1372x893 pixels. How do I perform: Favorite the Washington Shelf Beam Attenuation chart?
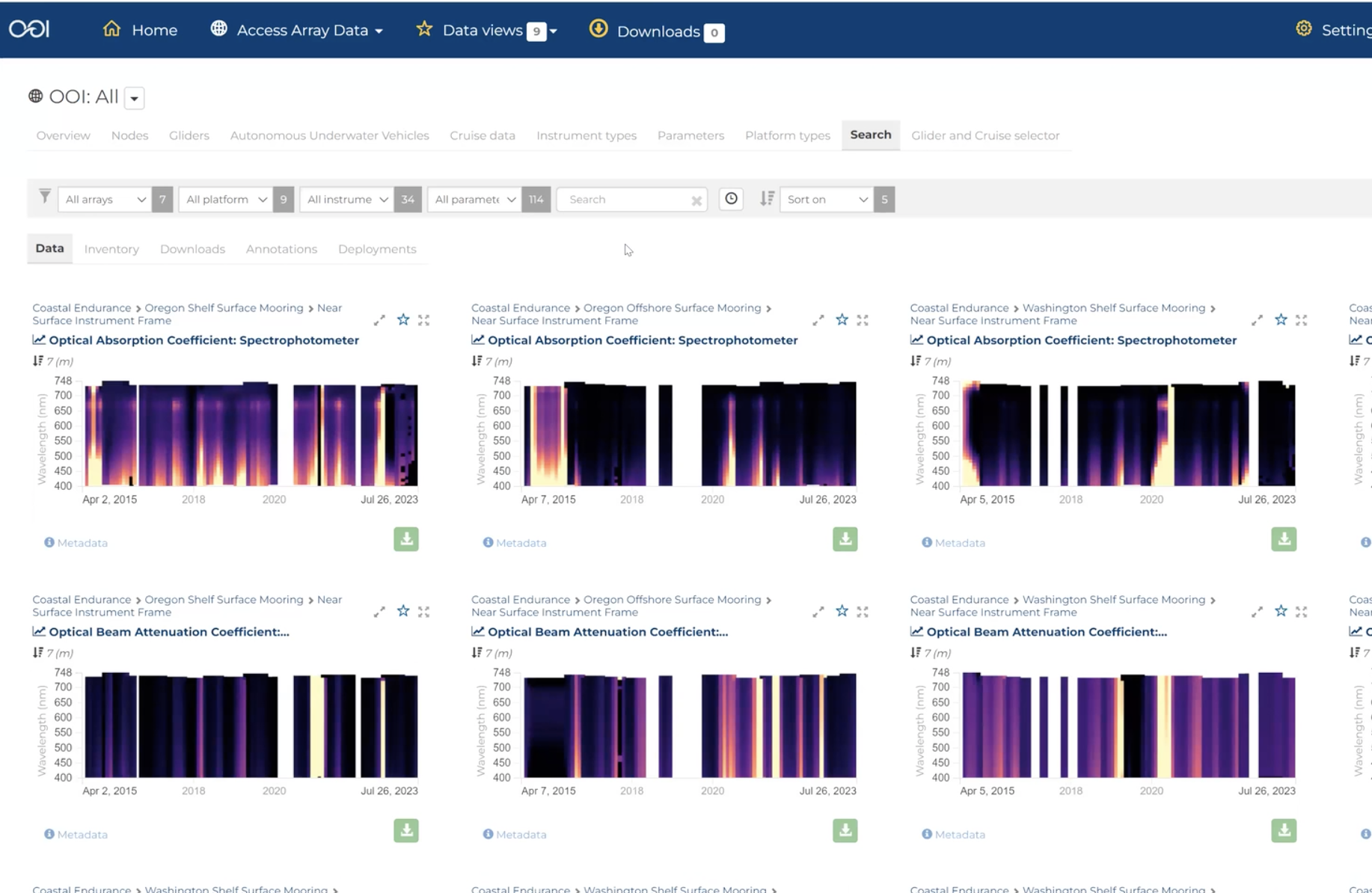click(1281, 611)
